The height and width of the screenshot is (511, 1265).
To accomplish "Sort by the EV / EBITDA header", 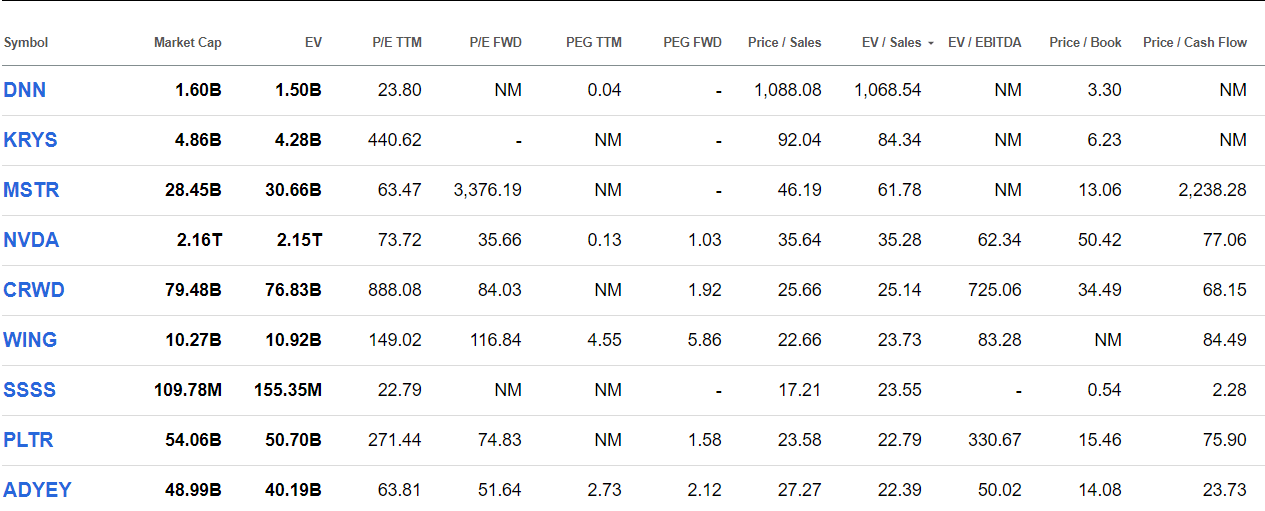I will pyautogui.click(x=985, y=43).
